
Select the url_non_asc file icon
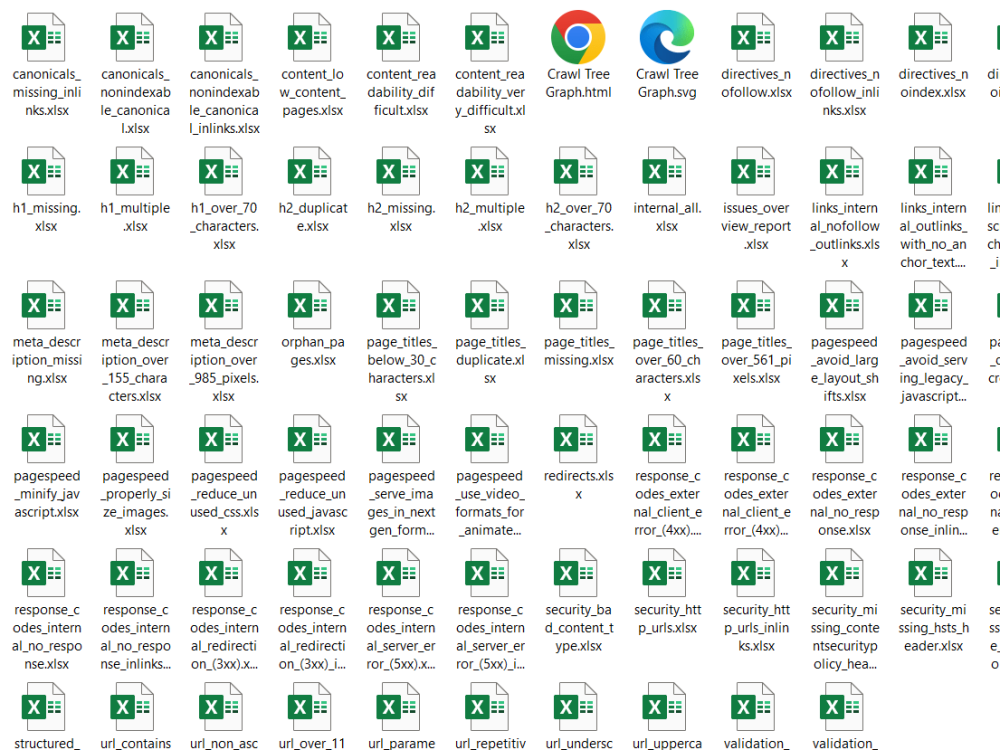(221, 707)
